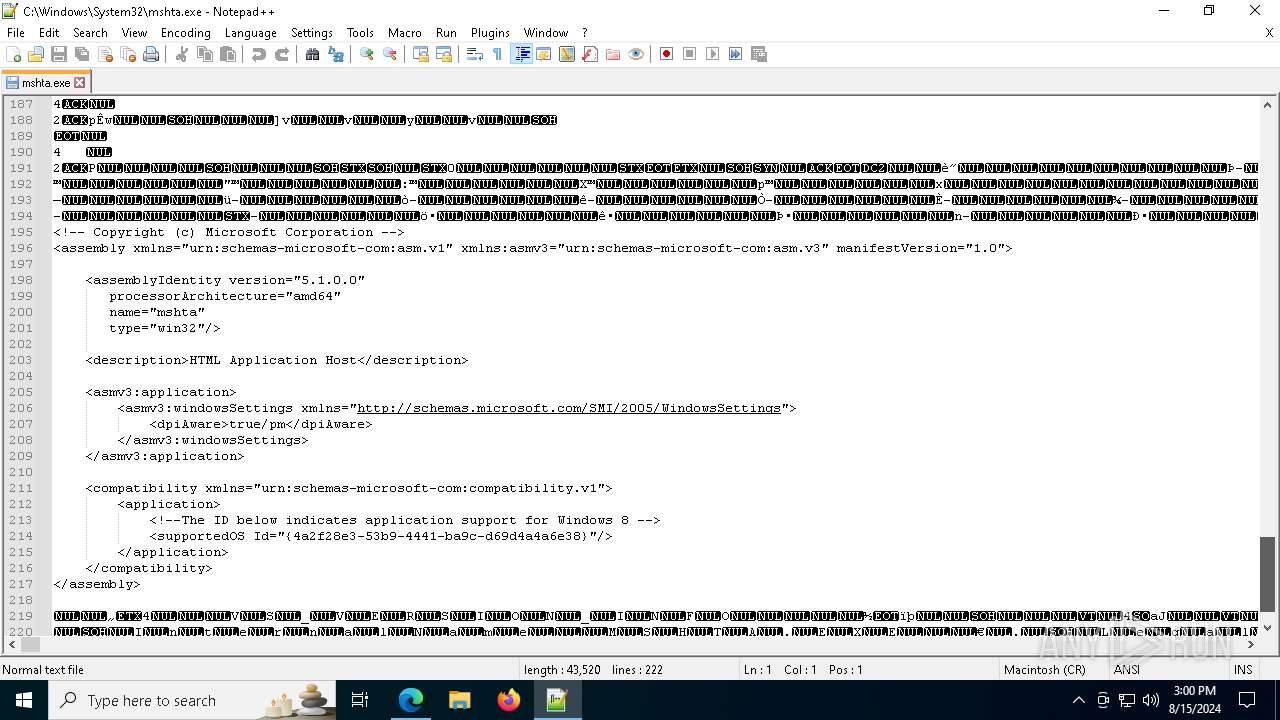Open the Plugins menu
Image resolution: width=1280 pixels, height=720 pixels.
pos(490,33)
